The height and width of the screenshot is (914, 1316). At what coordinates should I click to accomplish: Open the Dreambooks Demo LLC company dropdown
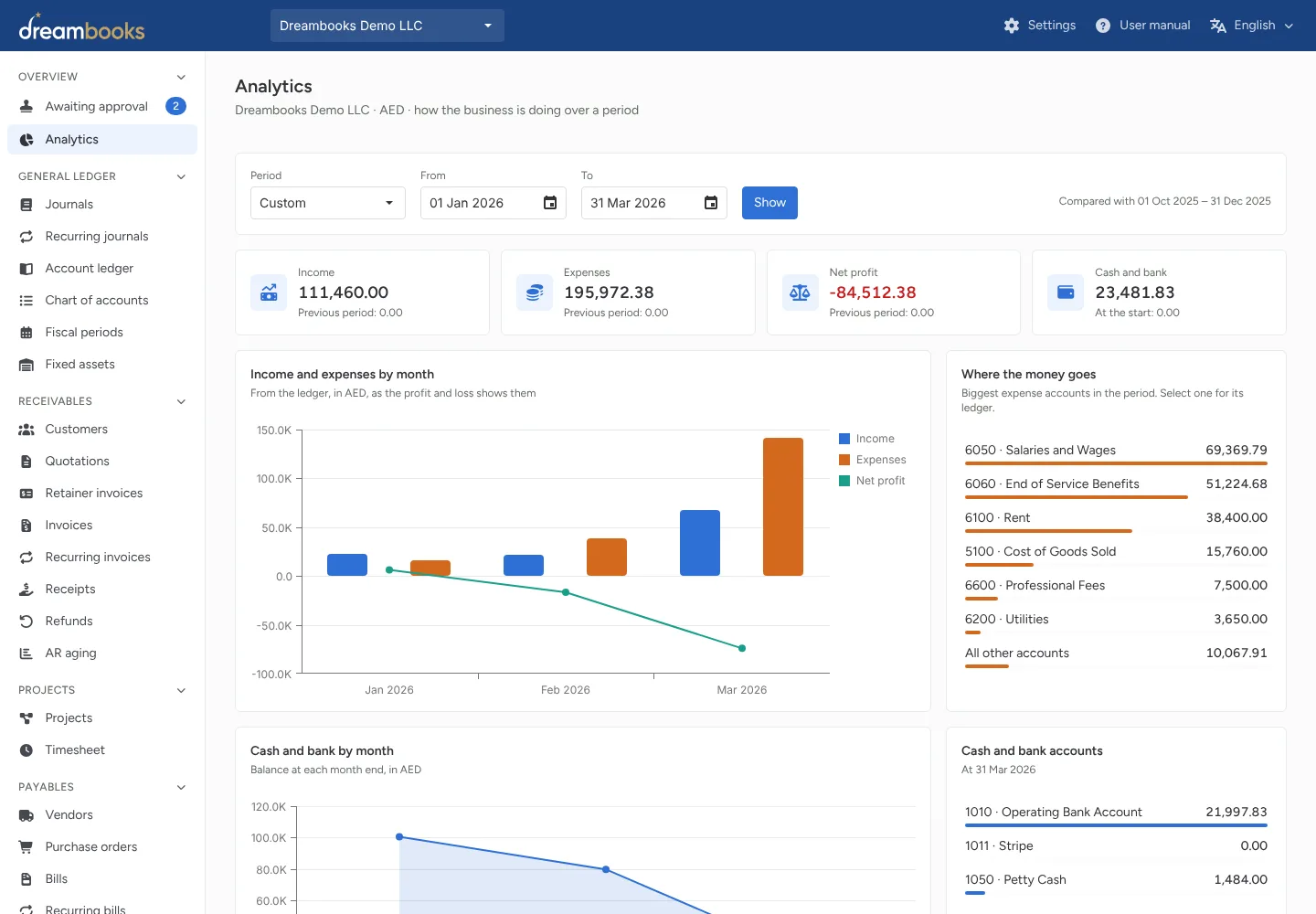point(387,26)
